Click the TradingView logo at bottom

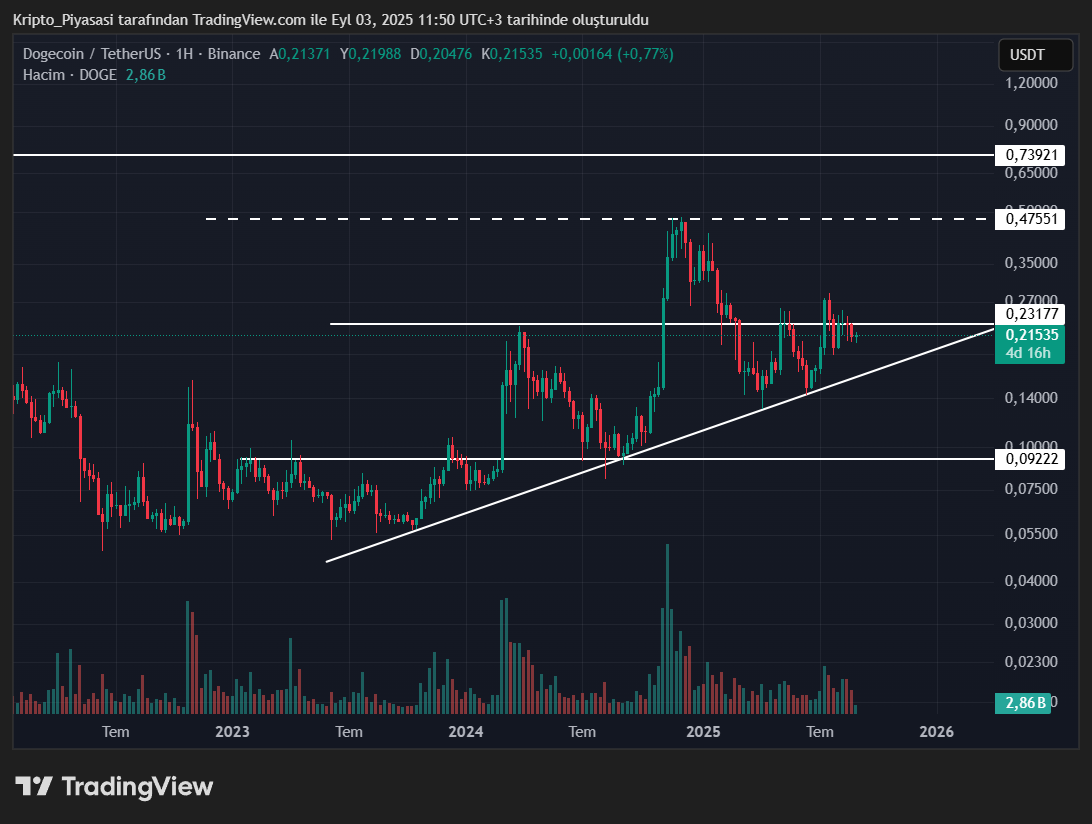(x=114, y=786)
